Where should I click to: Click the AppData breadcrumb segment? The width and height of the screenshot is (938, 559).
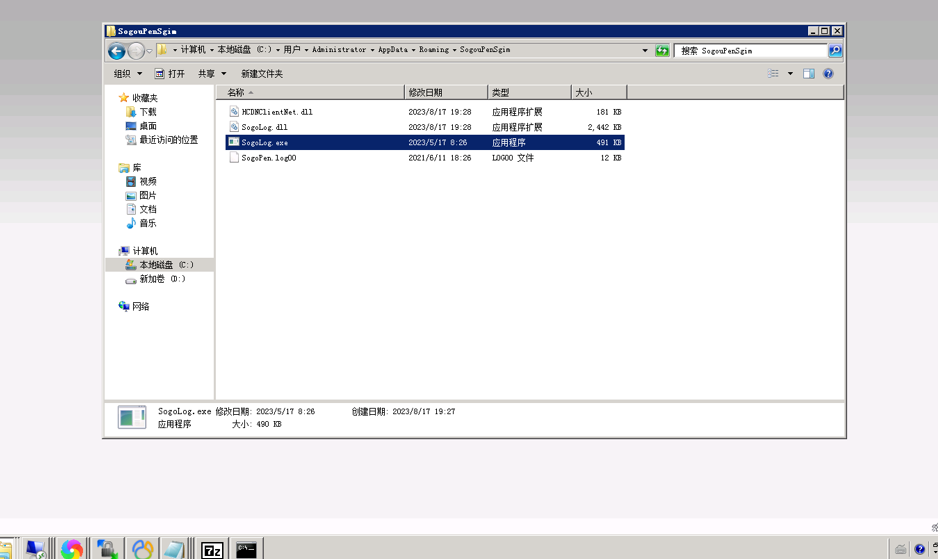click(392, 50)
